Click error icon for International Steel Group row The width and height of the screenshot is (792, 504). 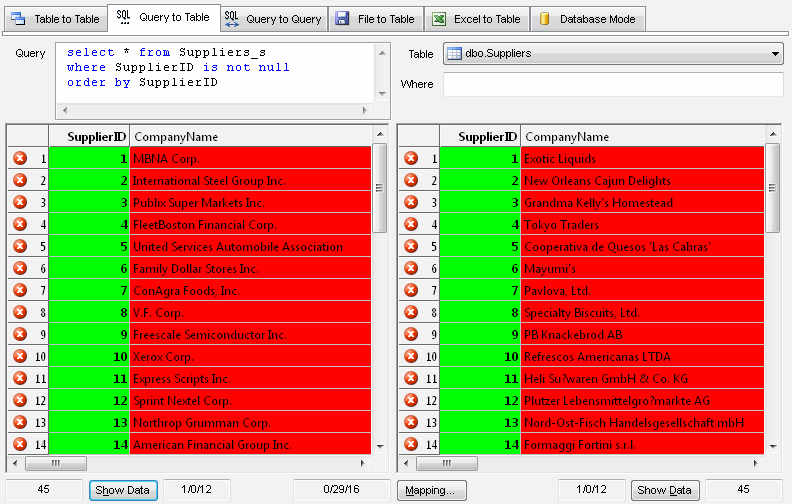click(20, 180)
